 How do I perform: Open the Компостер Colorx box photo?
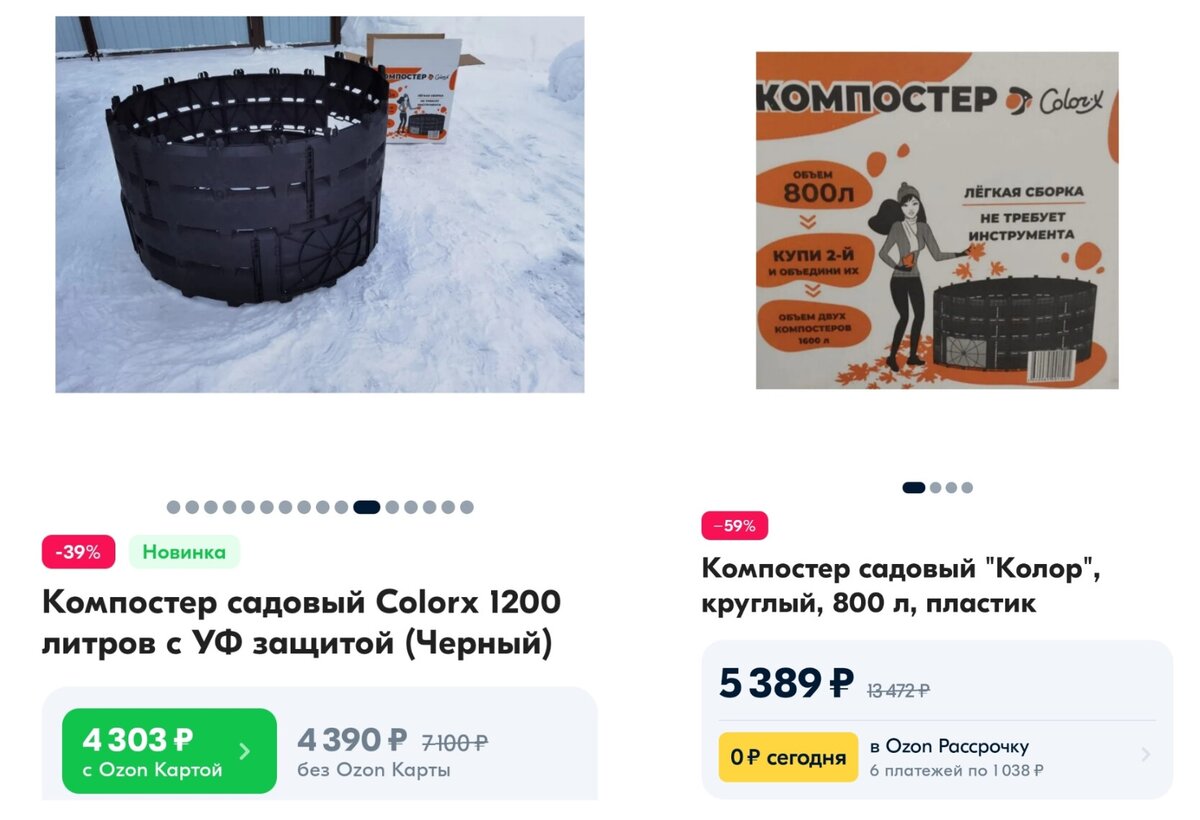coord(937,221)
